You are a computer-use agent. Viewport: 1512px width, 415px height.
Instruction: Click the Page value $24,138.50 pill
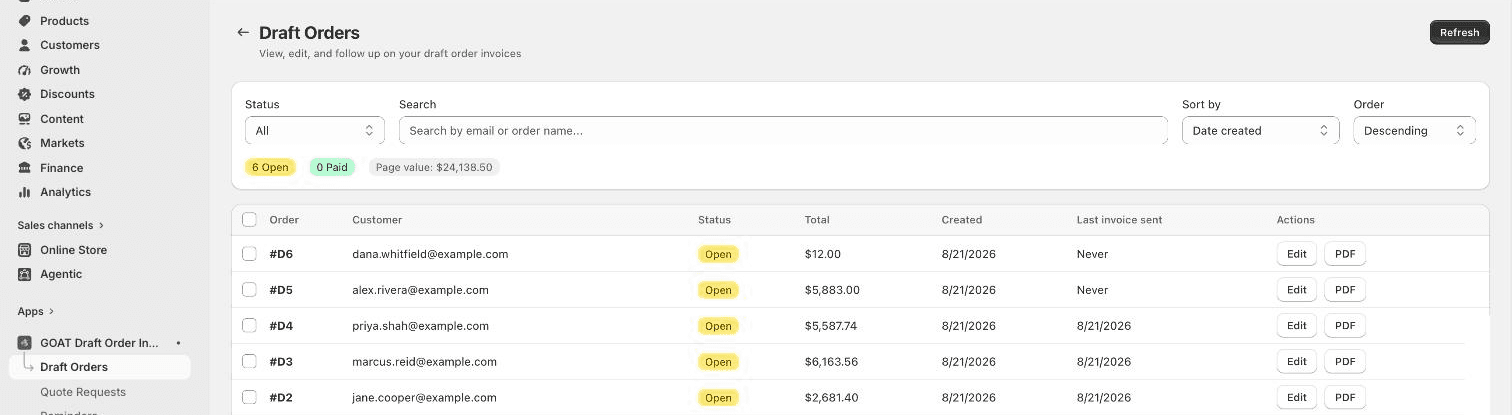click(434, 167)
